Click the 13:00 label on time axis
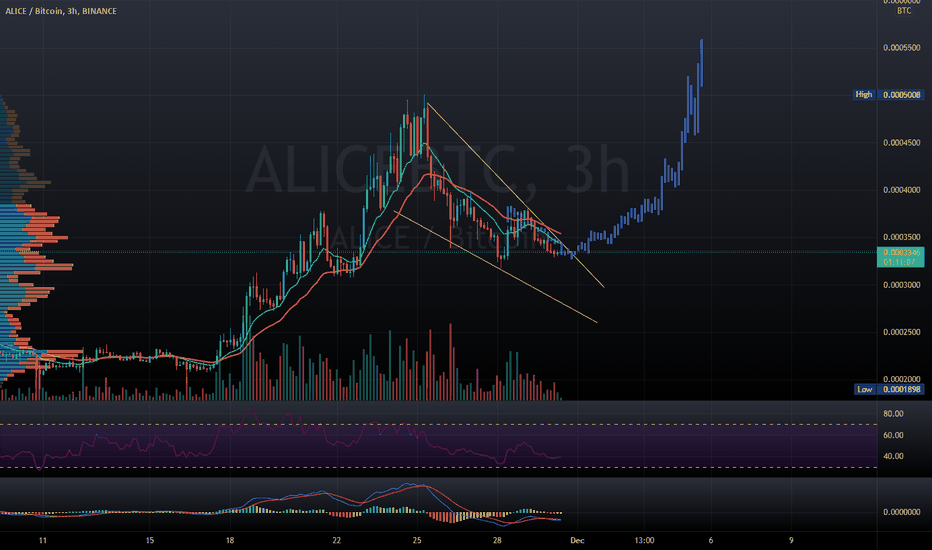 tap(644, 540)
